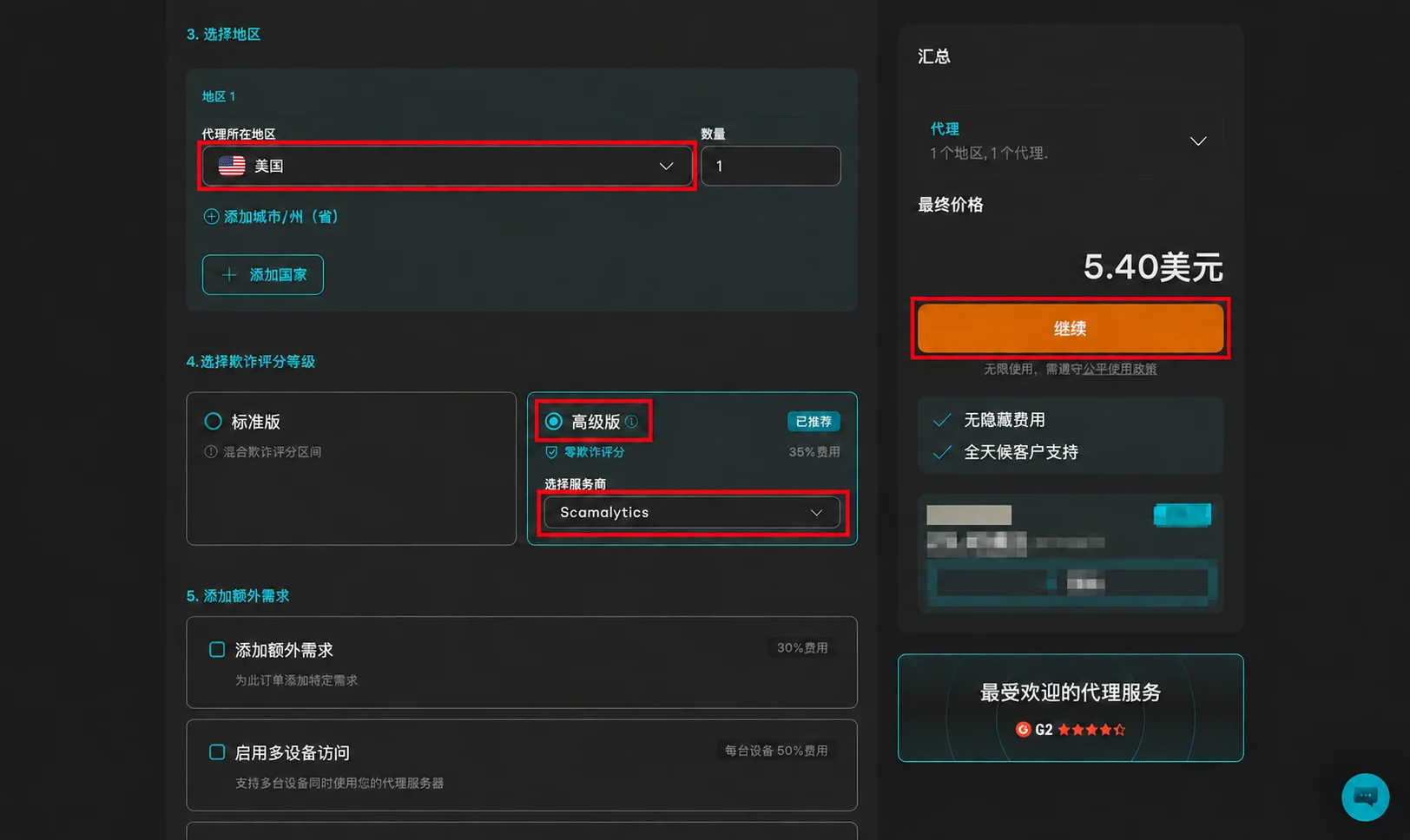1410x840 pixels.
Task: Click the US flag icon in region dropdown
Action: tap(232, 166)
